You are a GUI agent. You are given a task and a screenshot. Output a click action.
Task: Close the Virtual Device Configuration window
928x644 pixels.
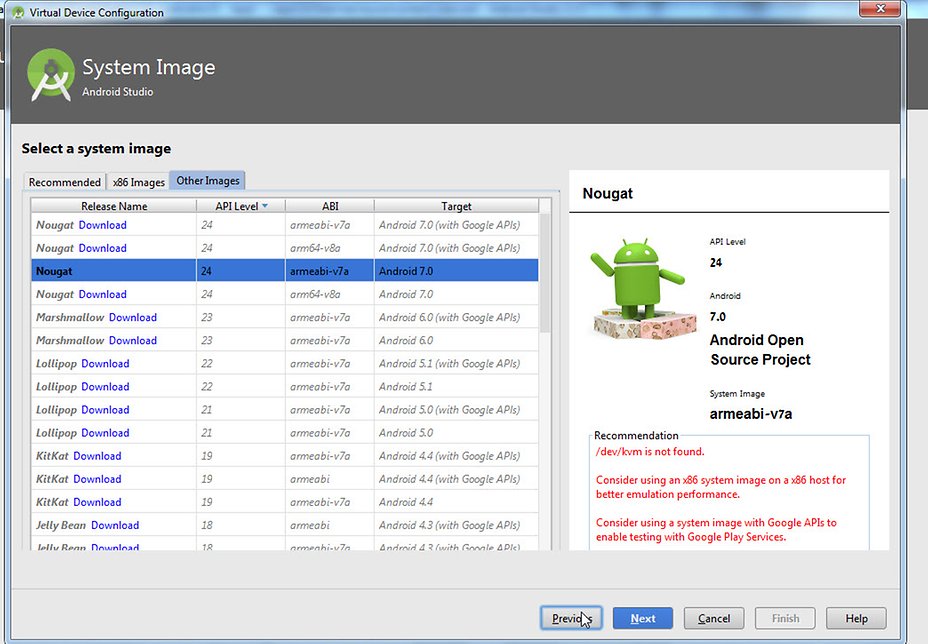coord(880,8)
